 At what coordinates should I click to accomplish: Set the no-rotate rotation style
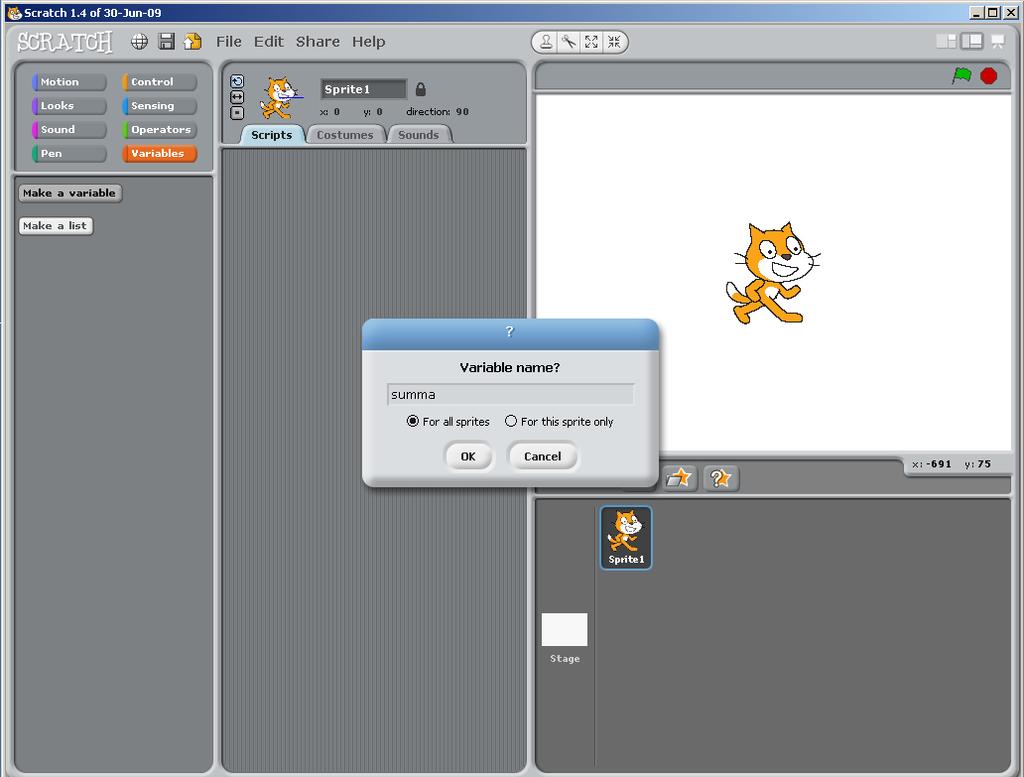(237, 112)
